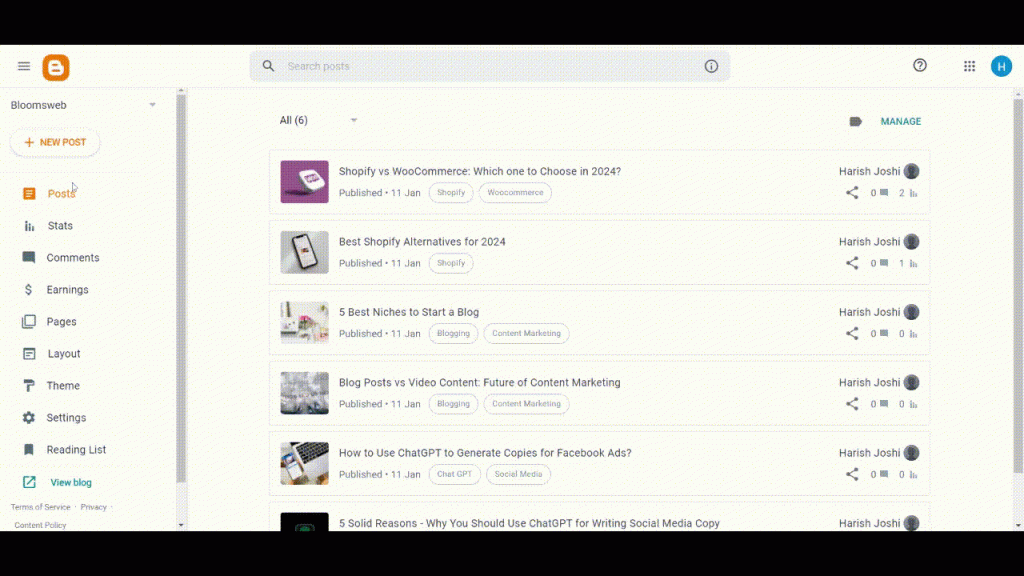Image resolution: width=1024 pixels, height=576 pixels.
Task: Share the Best Shopify Alternatives post
Action: [x=852, y=263]
